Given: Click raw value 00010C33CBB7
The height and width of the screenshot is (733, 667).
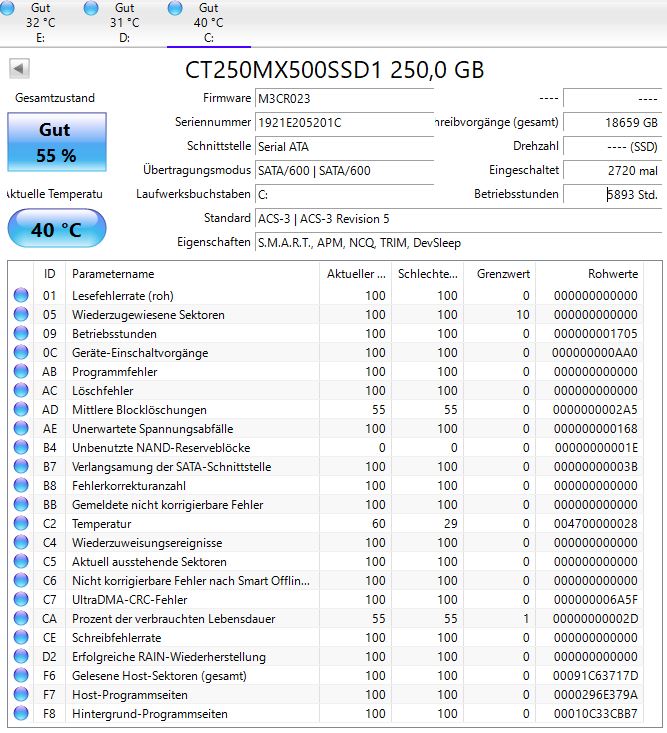Looking at the screenshot, I should (x=595, y=714).
